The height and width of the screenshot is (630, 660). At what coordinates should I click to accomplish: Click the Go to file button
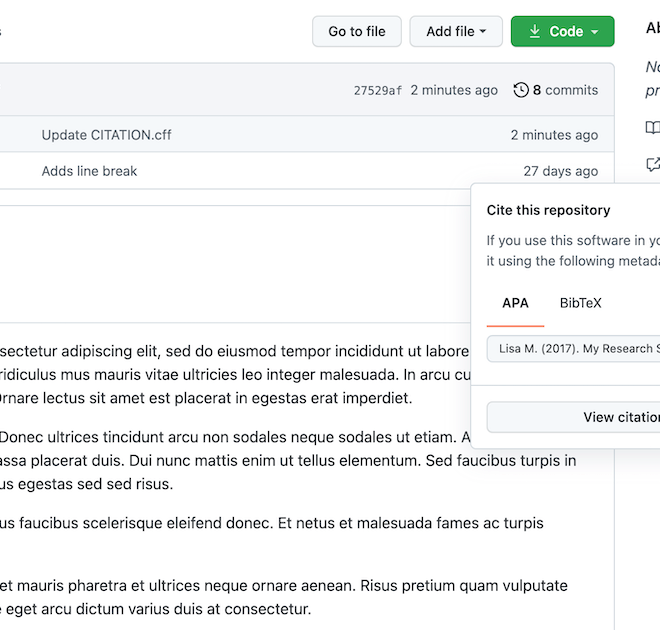[357, 32]
